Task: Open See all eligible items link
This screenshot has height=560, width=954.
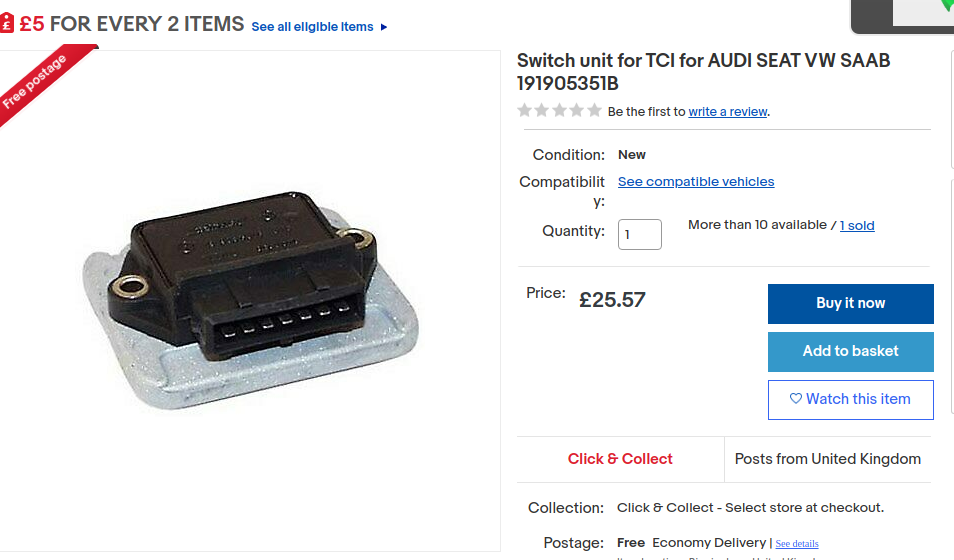Action: click(312, 27)
